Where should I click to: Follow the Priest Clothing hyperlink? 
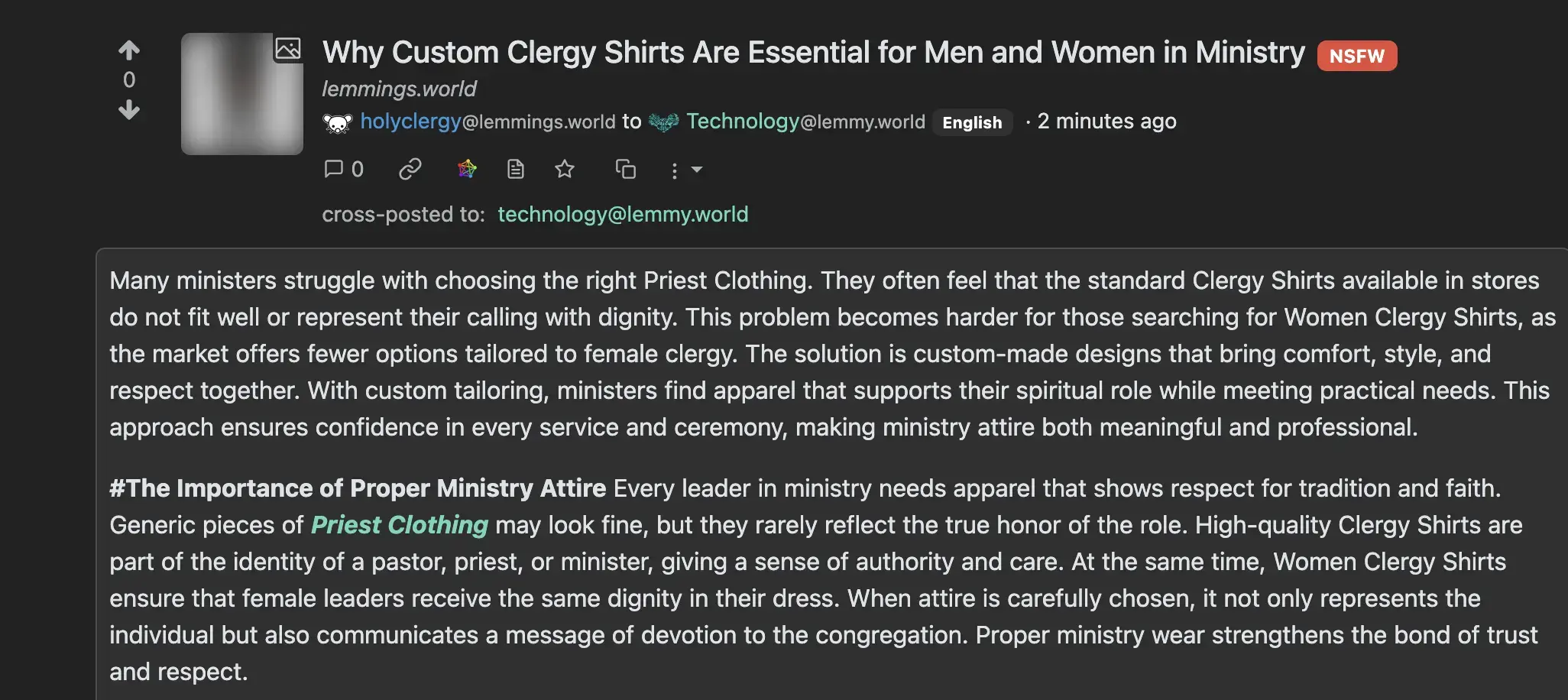(400, 525)
